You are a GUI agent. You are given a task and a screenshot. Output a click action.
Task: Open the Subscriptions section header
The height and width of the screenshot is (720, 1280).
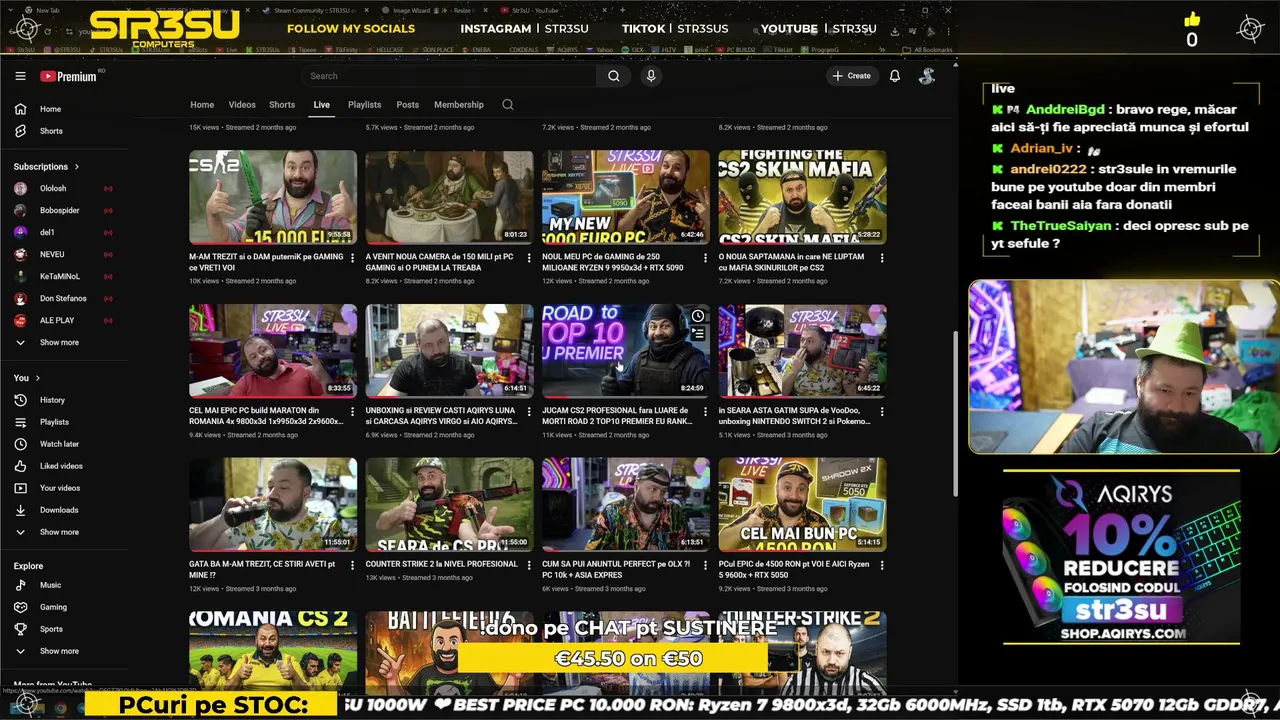[x=46, y=167]
